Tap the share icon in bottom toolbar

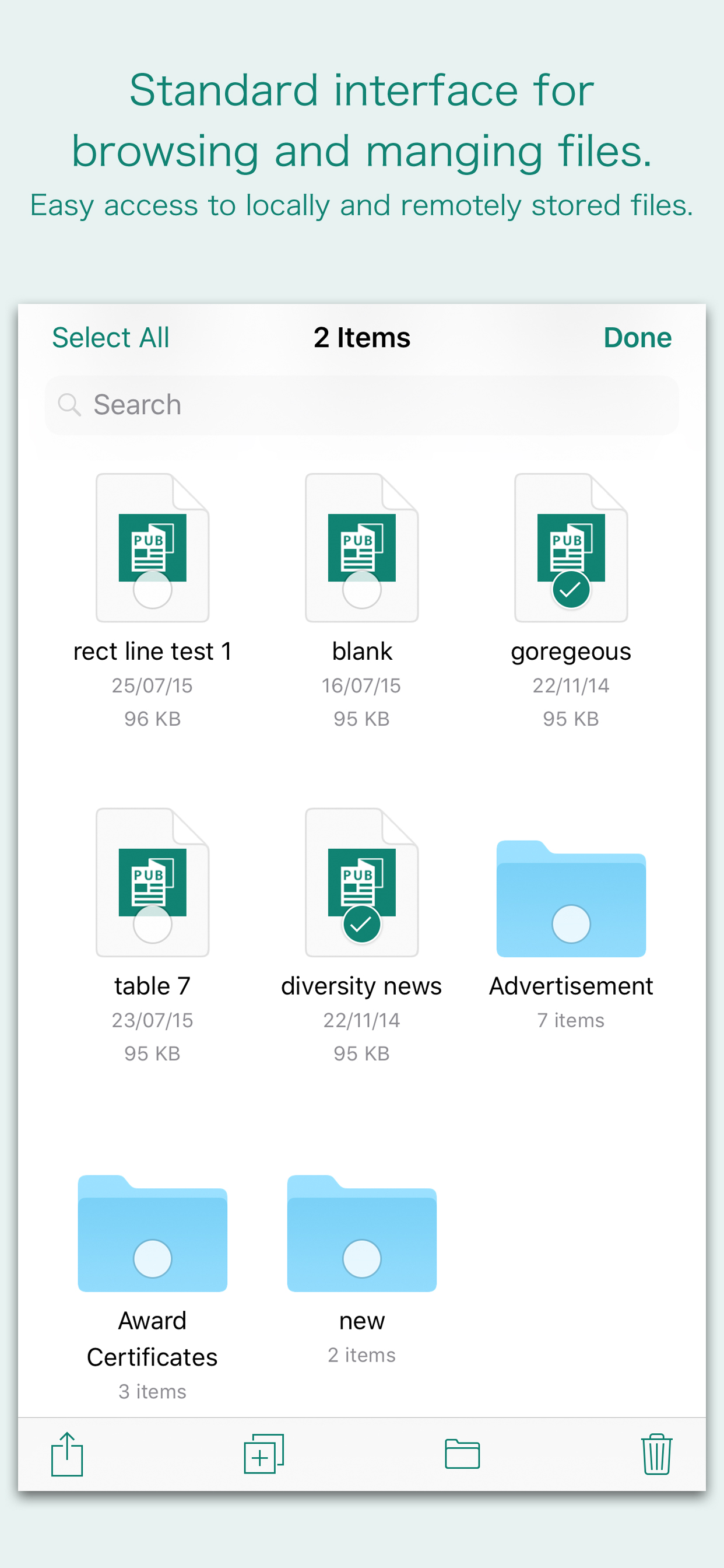click(x=67, y=1454)
